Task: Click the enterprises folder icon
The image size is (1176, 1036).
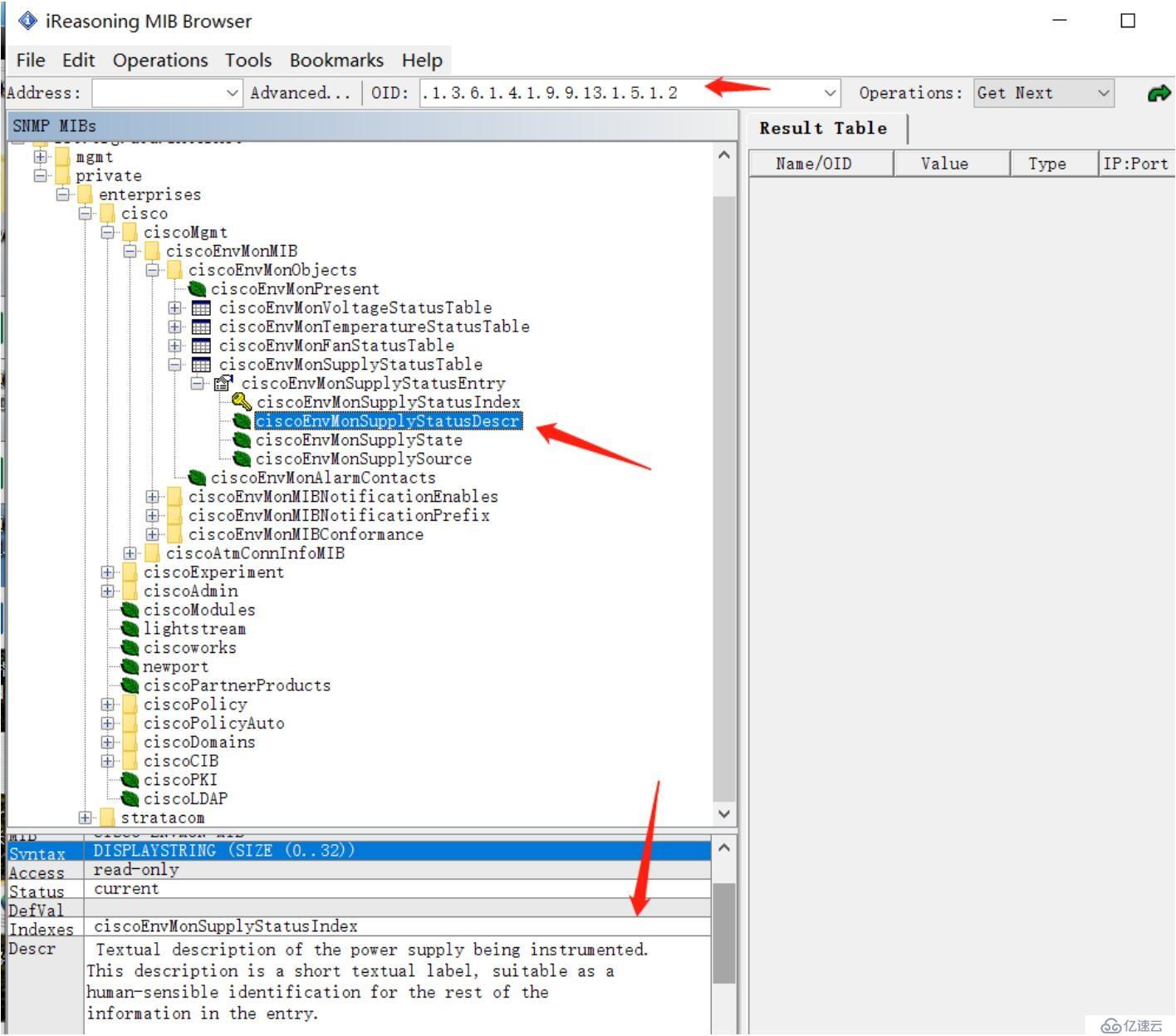Action: [x=85, y=194]
